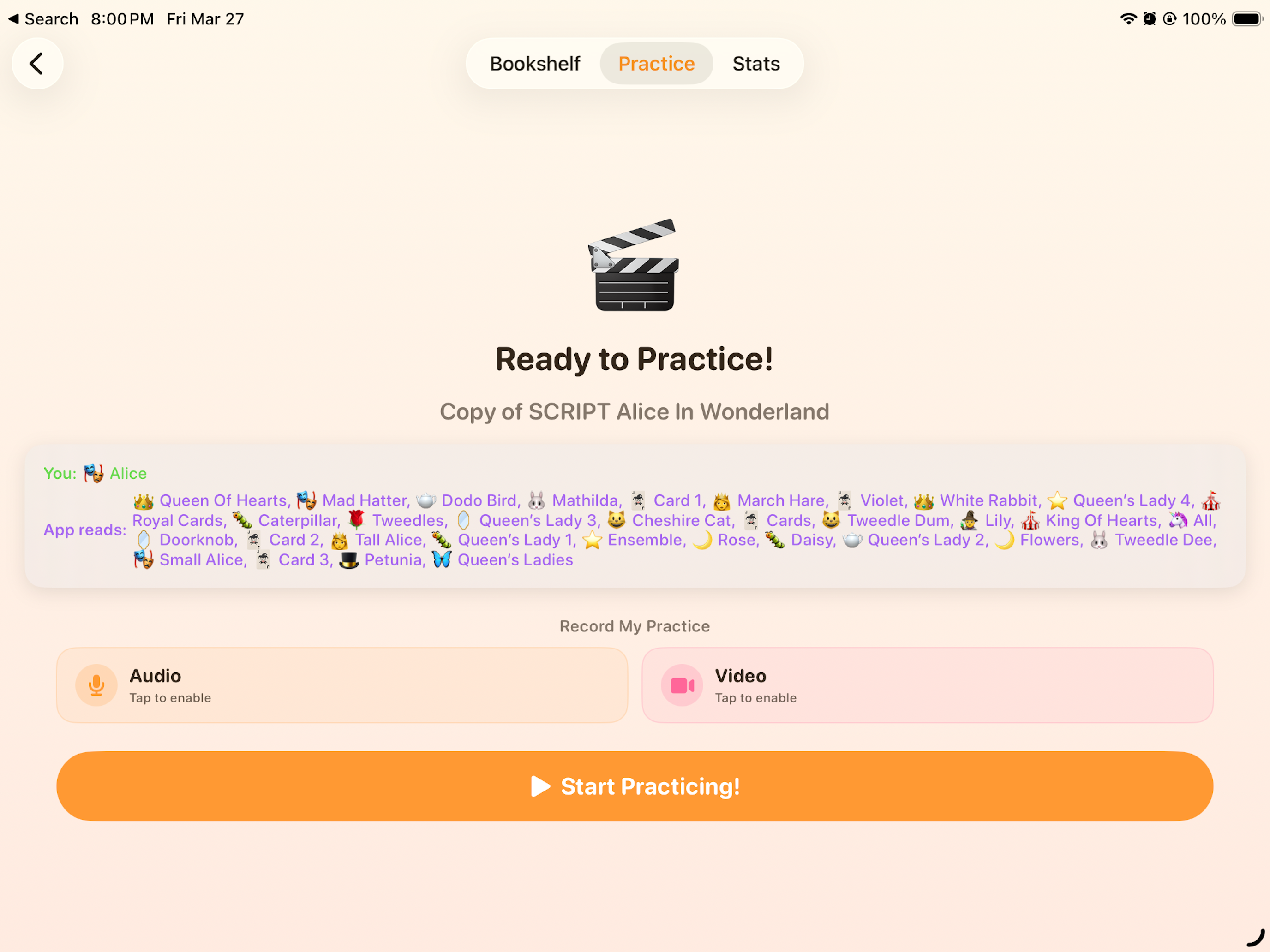Tap the butterfly emoji before Queen's Ladies

click(x=442, y=560)
